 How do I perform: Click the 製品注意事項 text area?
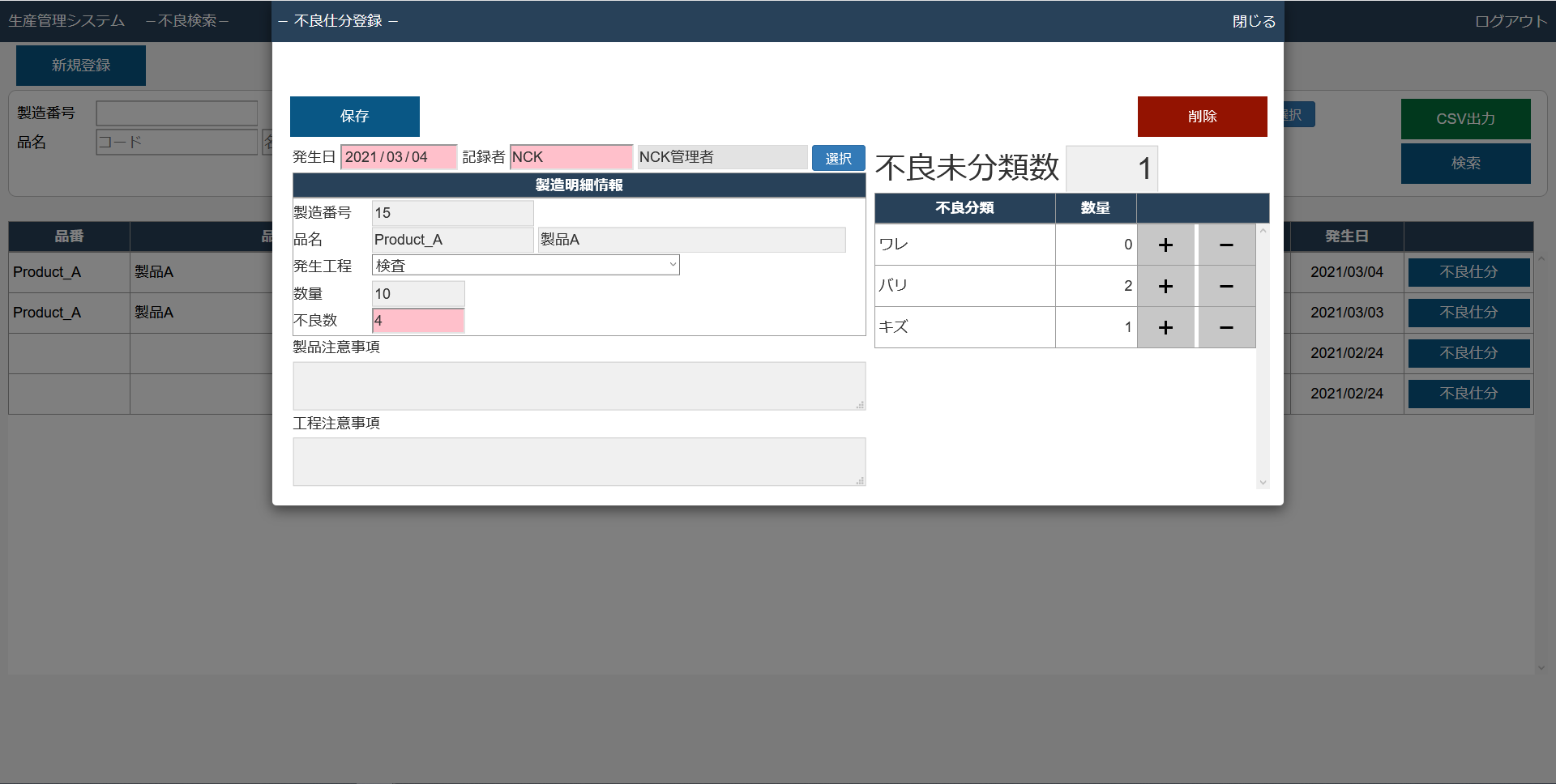click(x=579, y=386)
